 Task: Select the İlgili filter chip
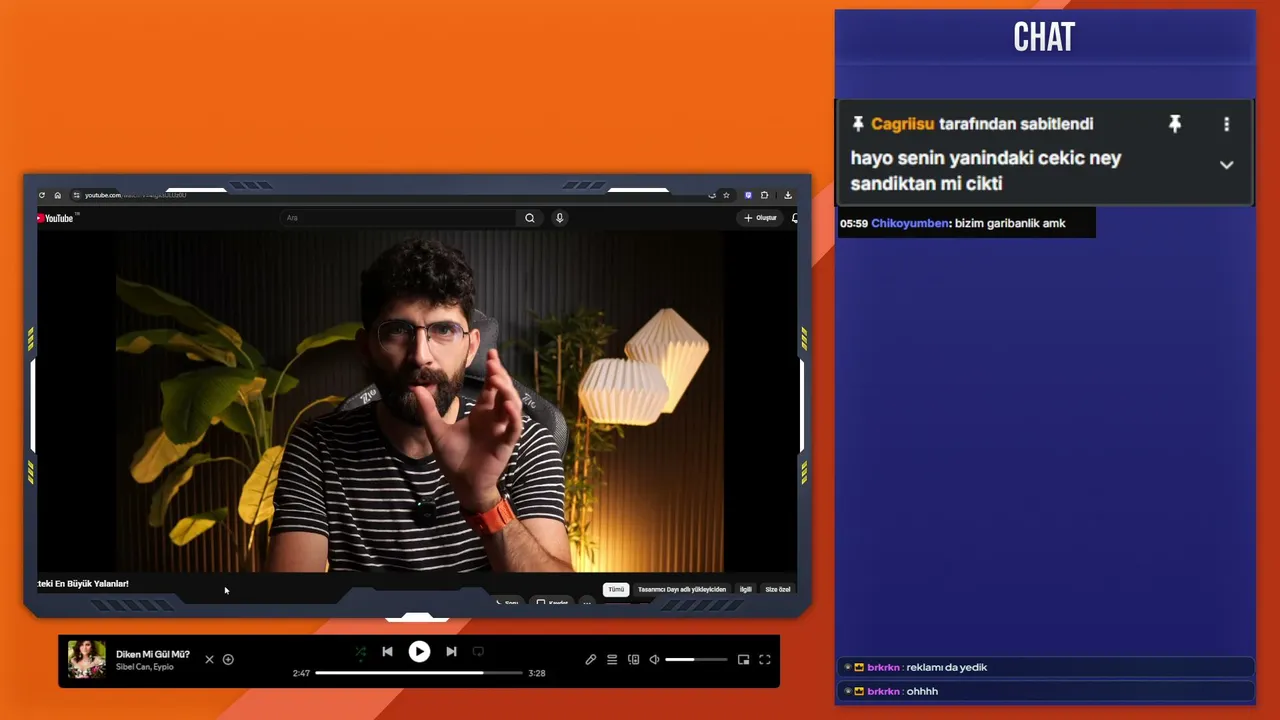(x=745, y=590)
